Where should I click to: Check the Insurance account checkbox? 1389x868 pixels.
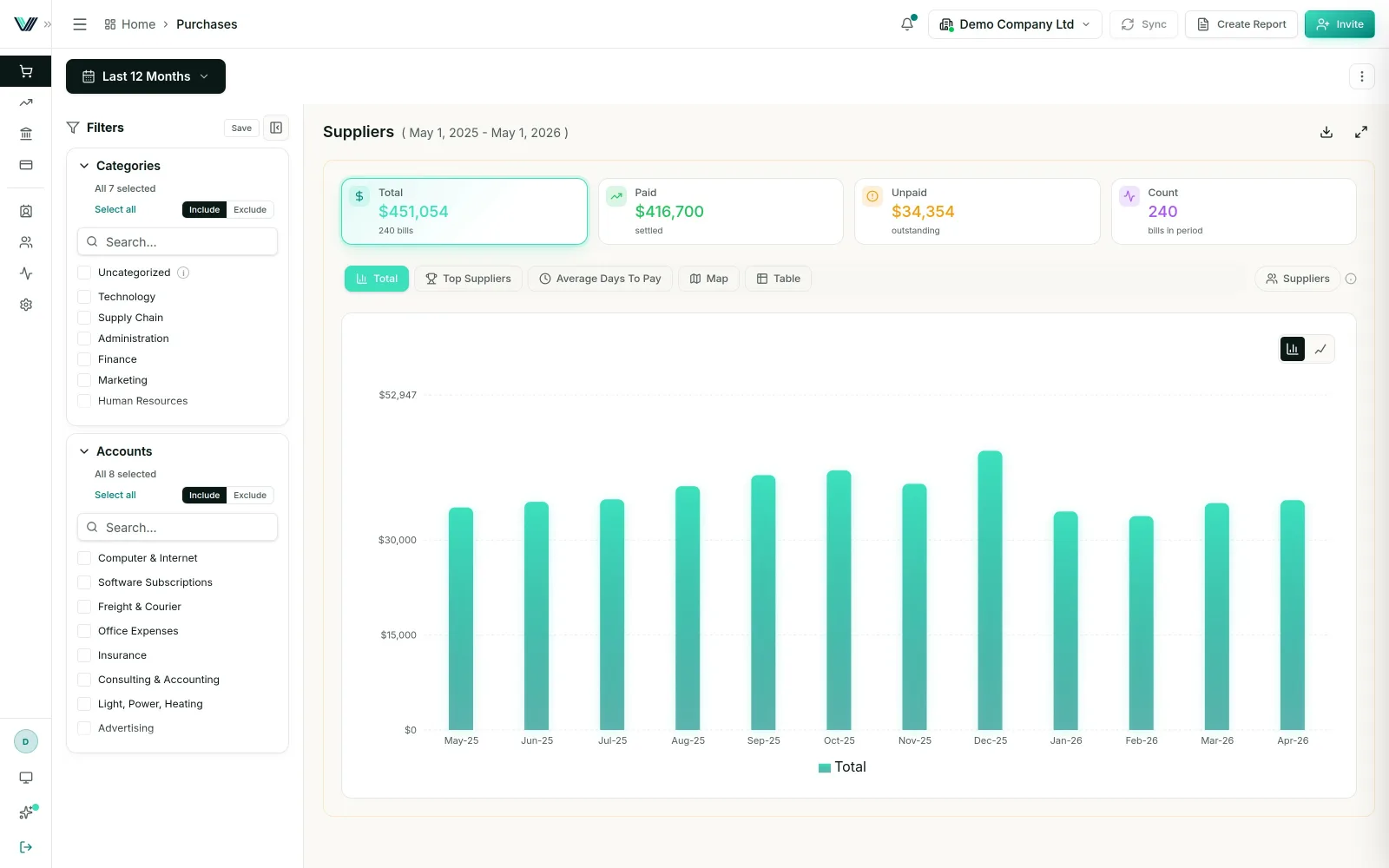pos(84,655)
